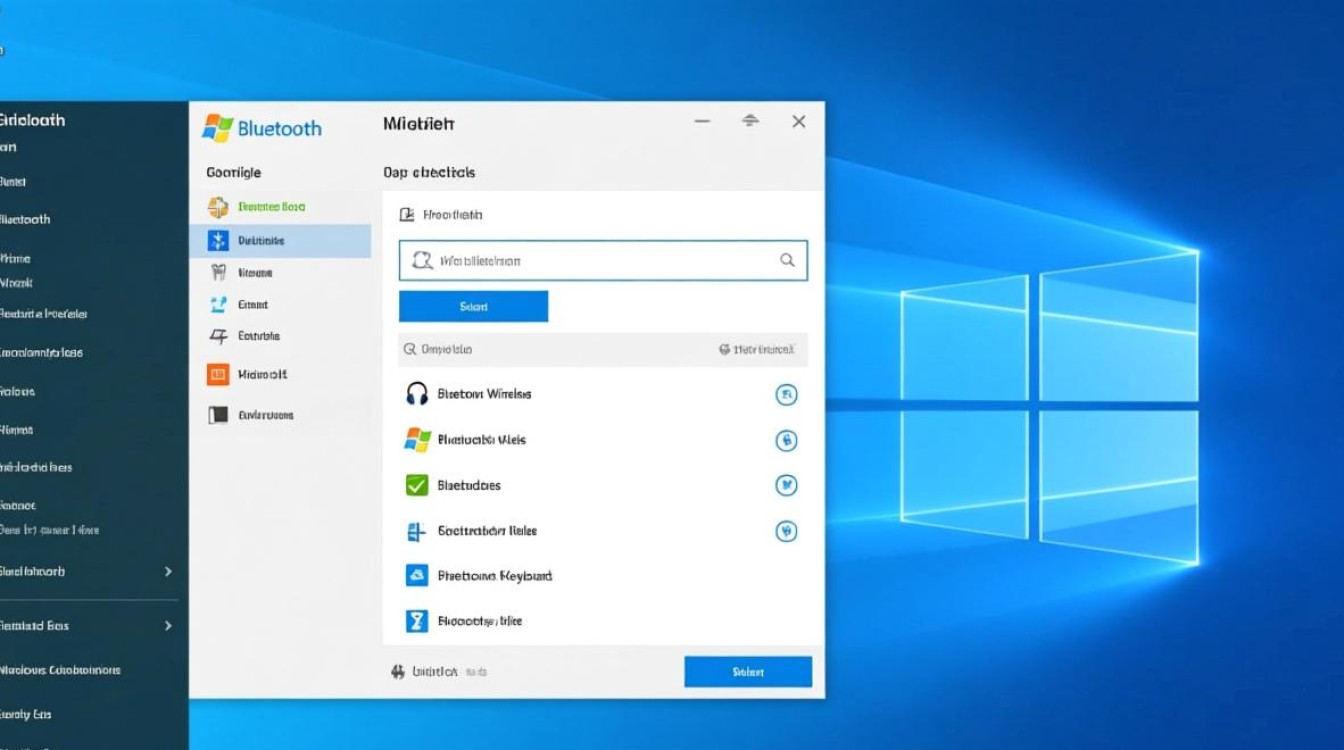This screenshot has height=750, width=1344.
Task: Click the headphones icon in device list
Action: click(416, 394)
